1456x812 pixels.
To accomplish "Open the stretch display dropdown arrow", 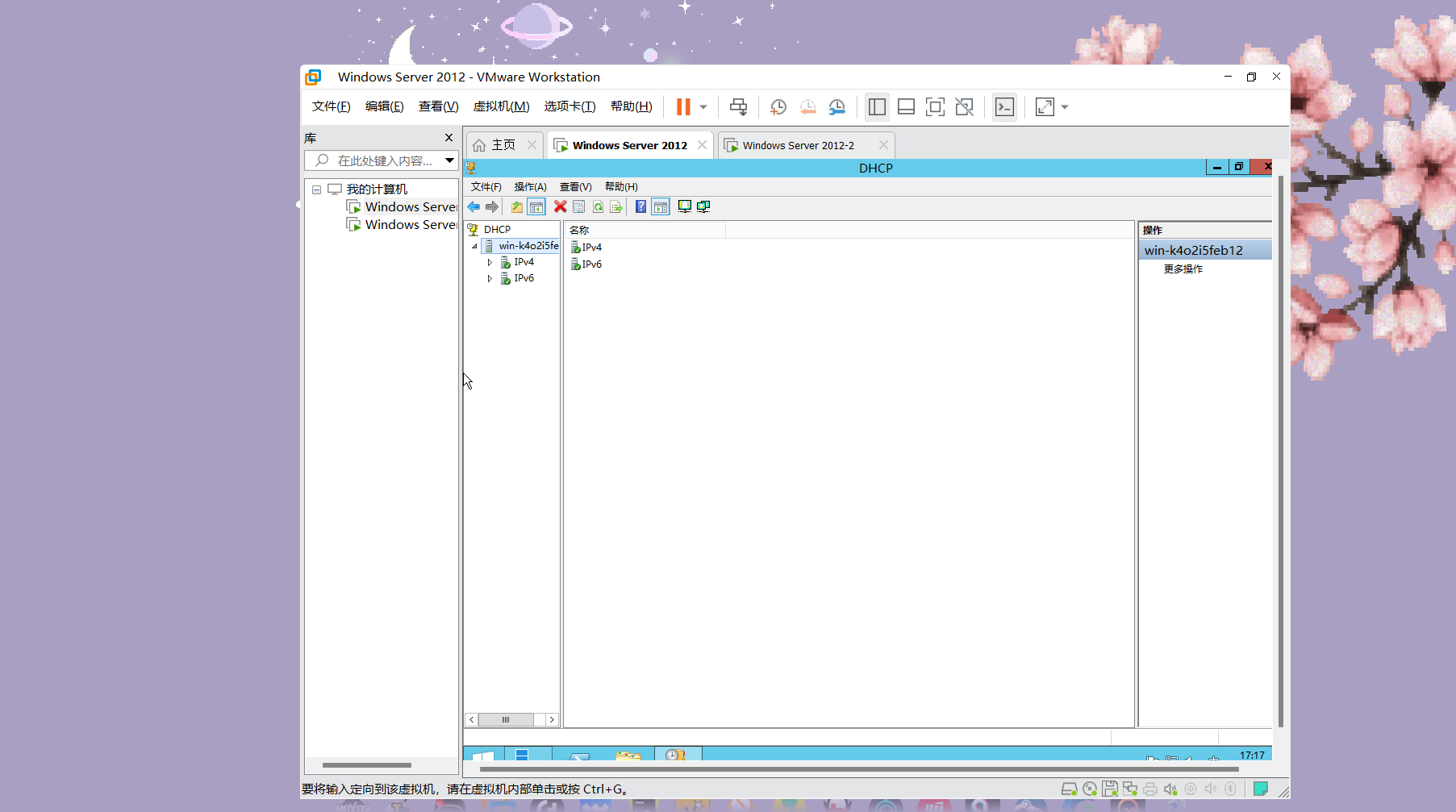I will 1065,107.
